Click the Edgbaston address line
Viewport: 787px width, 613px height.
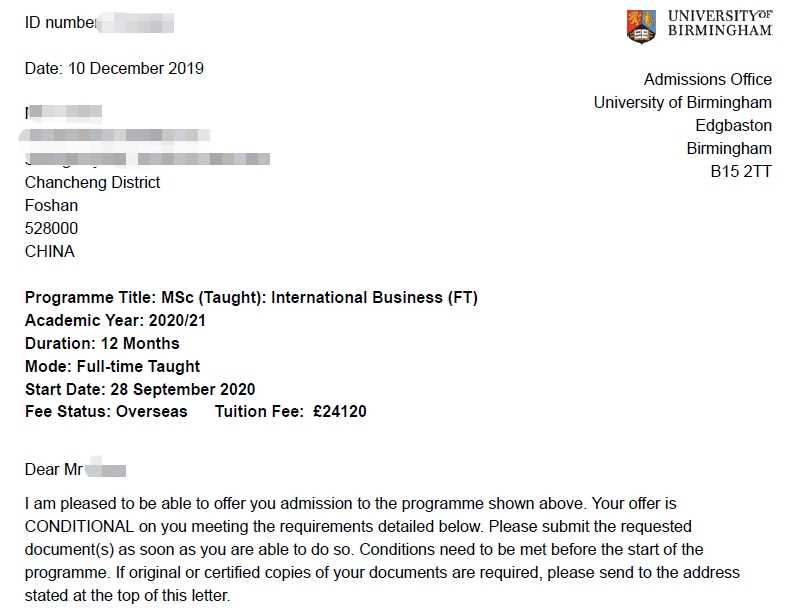(x=733, y=126)
